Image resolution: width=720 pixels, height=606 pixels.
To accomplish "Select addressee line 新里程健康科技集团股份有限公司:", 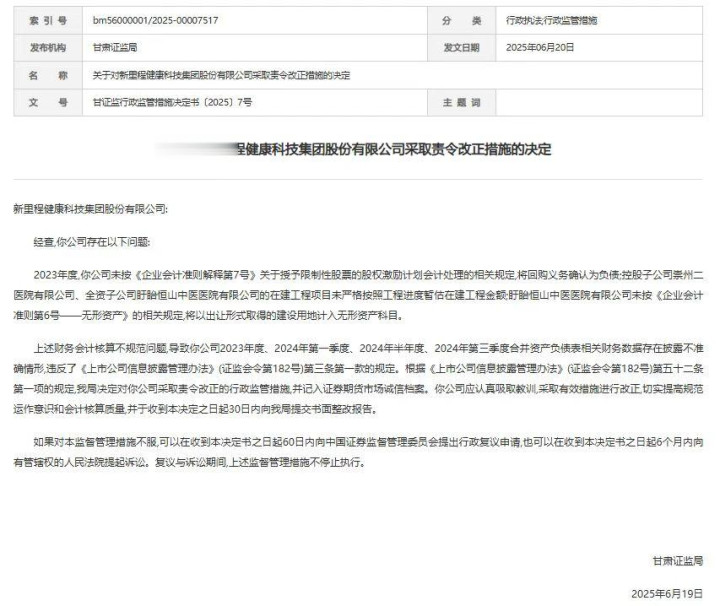I will click(x=90, y=209).
